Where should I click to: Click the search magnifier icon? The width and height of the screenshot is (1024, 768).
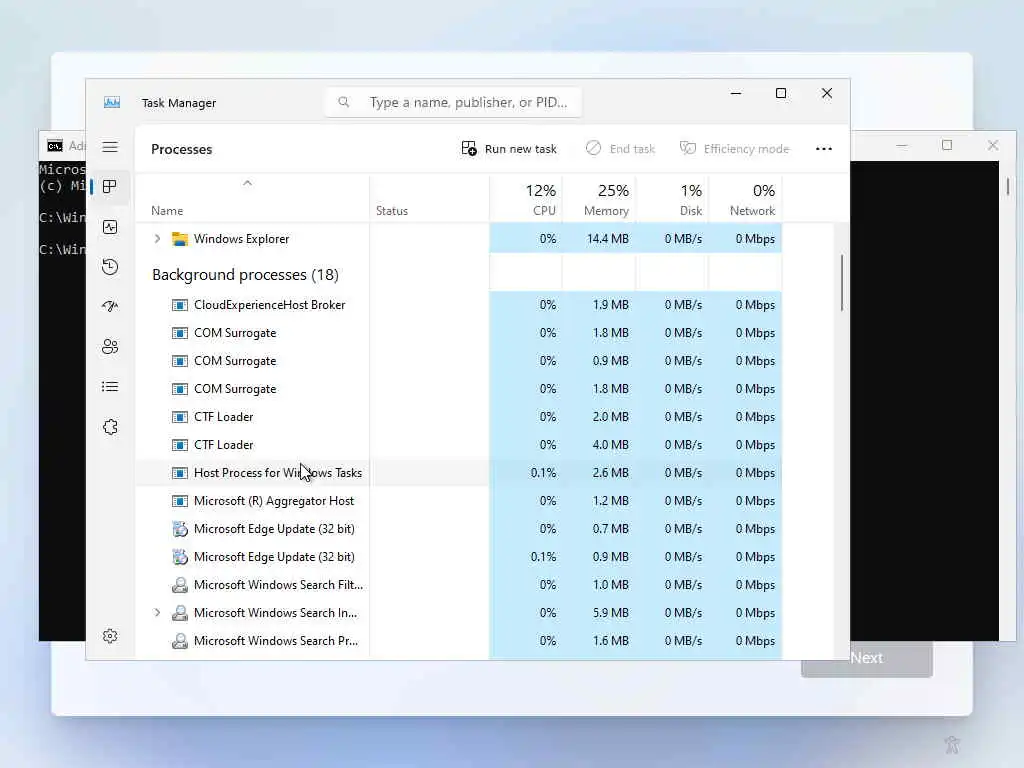point(344,102)
